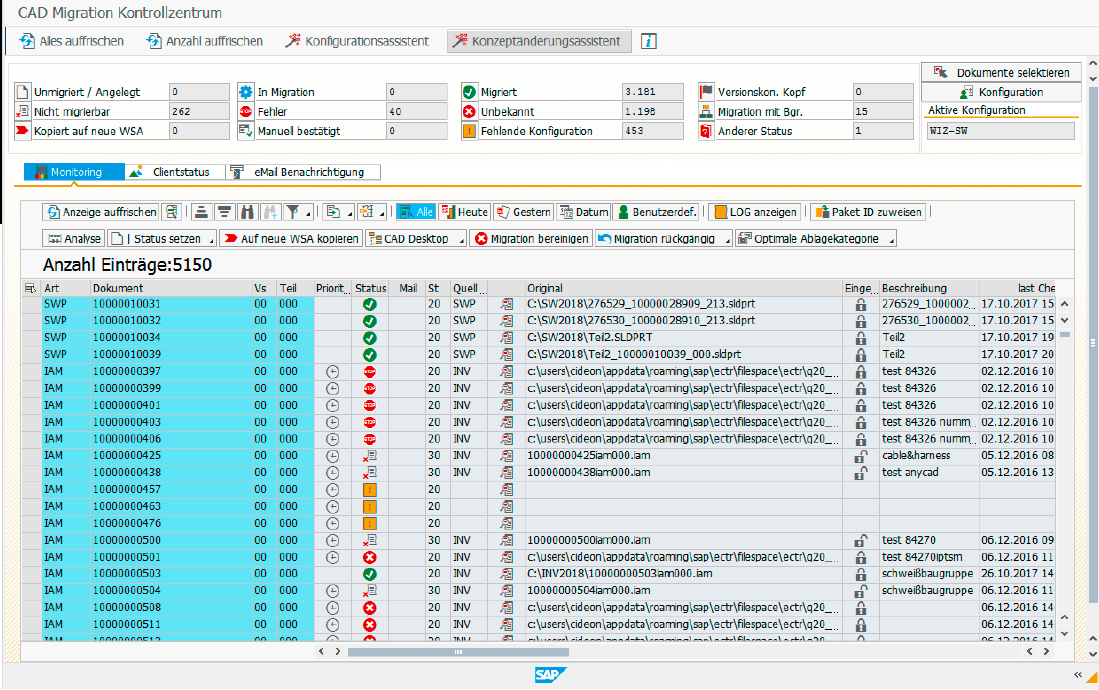Click the red X status in row 10000000501
This screenshot has width=1099, height=690.
[x=370, y=557]
